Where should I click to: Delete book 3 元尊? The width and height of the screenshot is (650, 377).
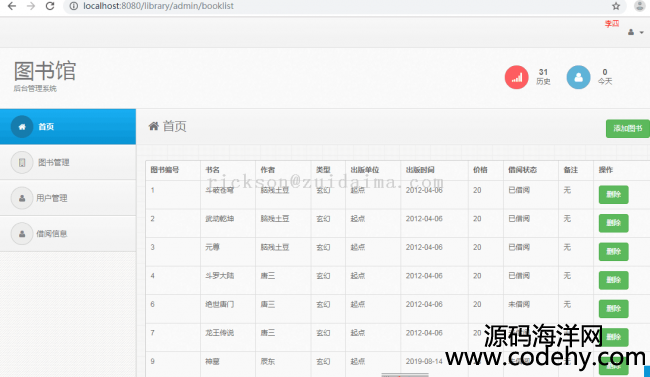(x=614, y=252)
